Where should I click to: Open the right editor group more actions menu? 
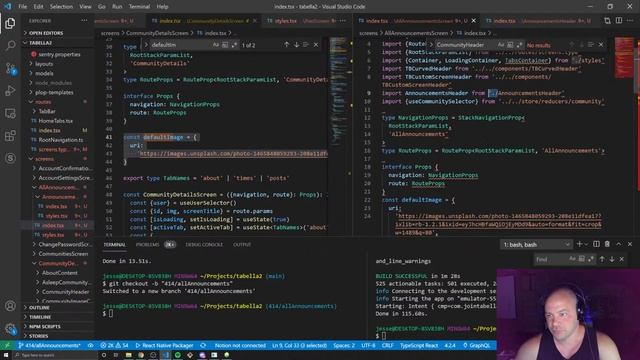[x=630, y=20]
